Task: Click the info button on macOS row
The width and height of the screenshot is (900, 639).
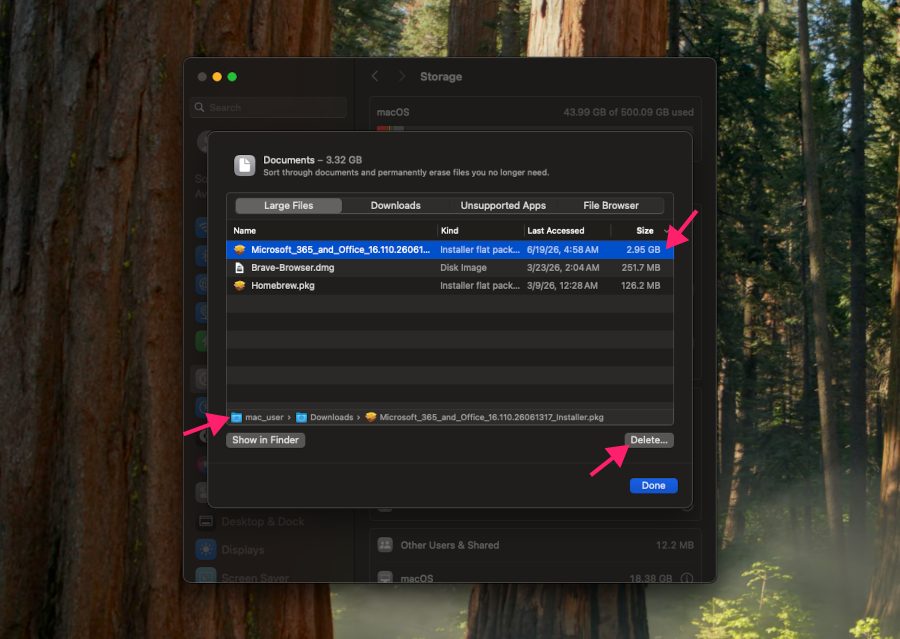Action: point(686,578)
